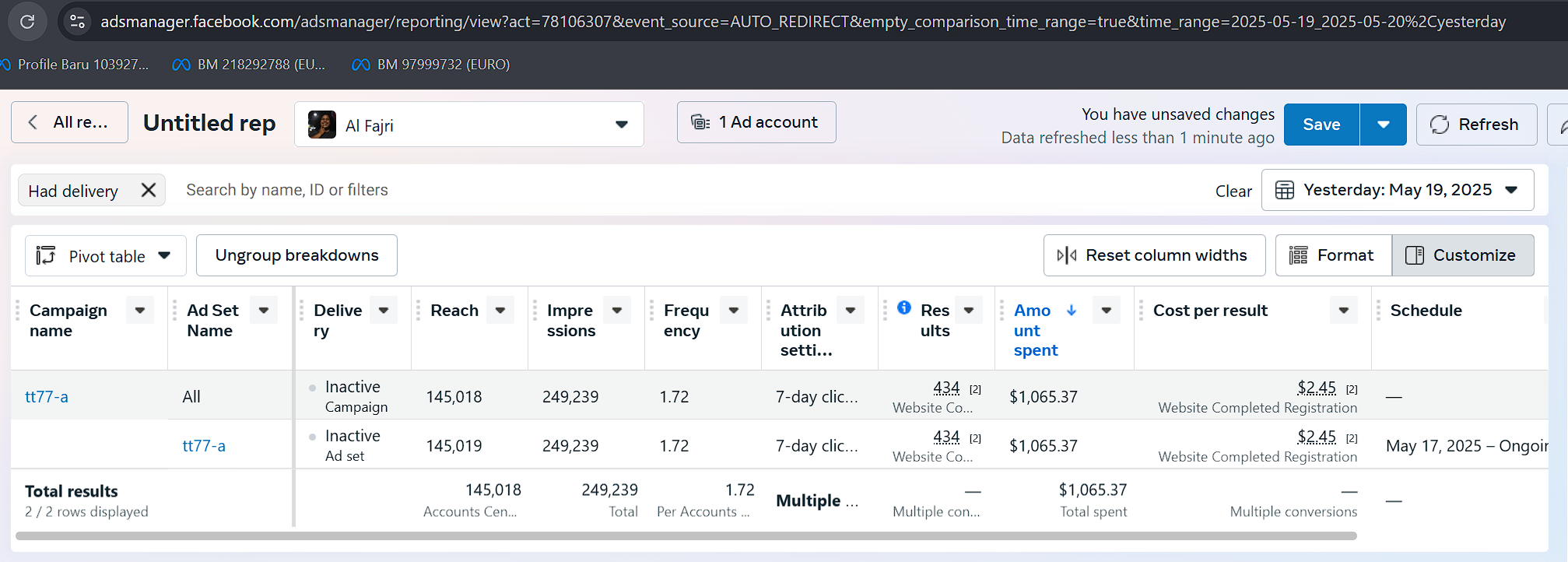
Task: Open Impressions column menu arrow
Action: click(617, 310)
